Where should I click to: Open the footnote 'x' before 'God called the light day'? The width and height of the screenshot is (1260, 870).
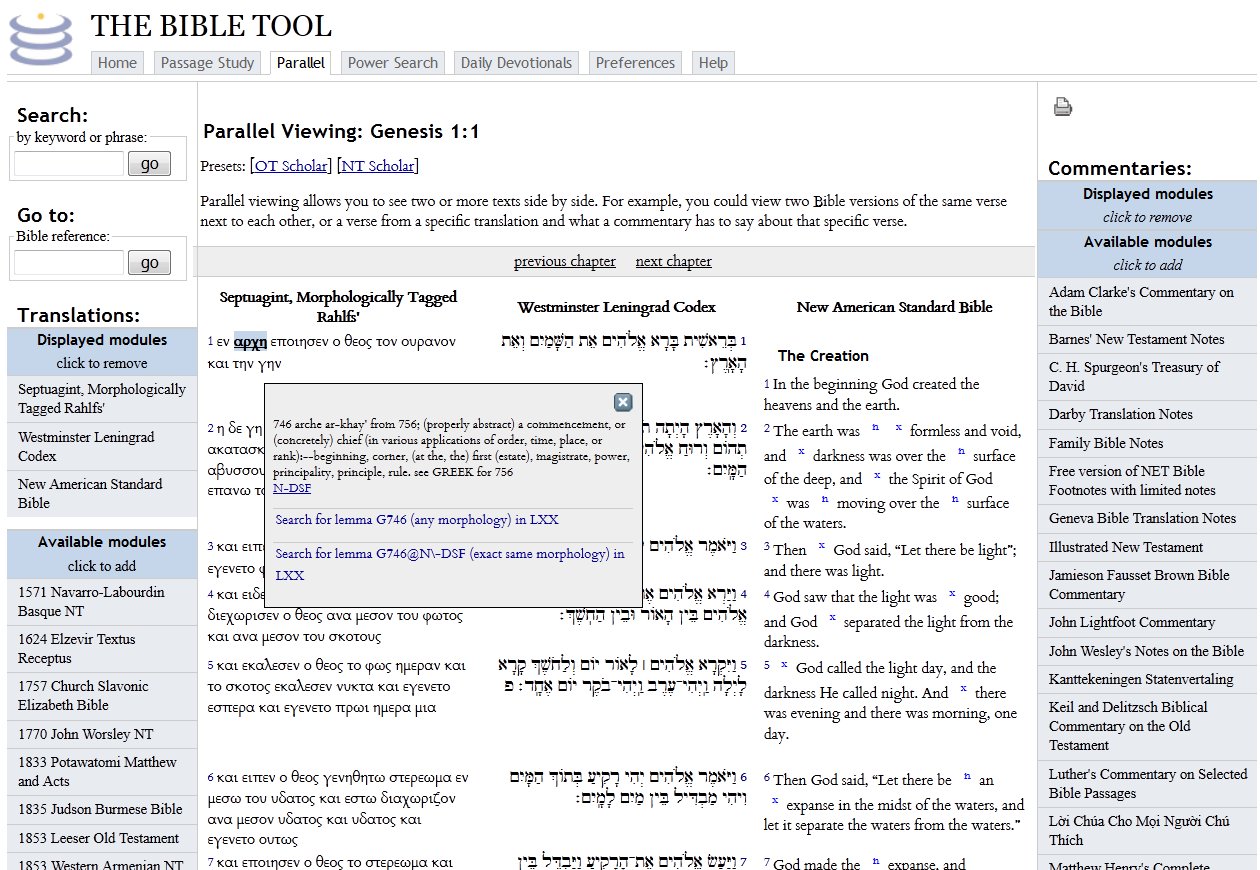point(784,664)
